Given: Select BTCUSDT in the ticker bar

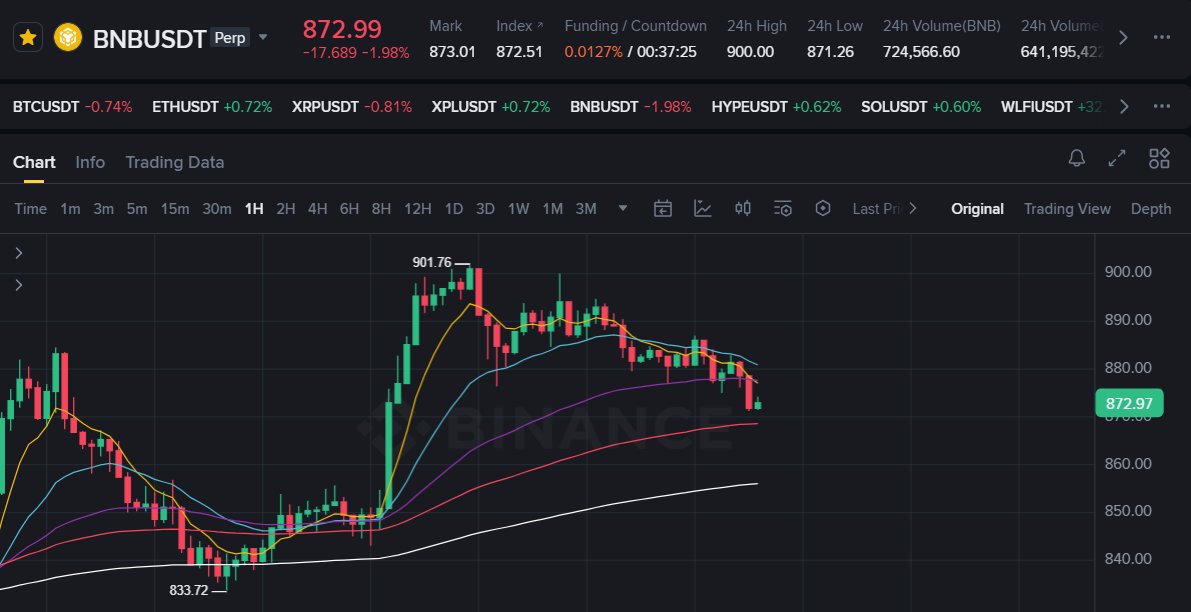Looking at the screenshot, I should pos(72,107).
